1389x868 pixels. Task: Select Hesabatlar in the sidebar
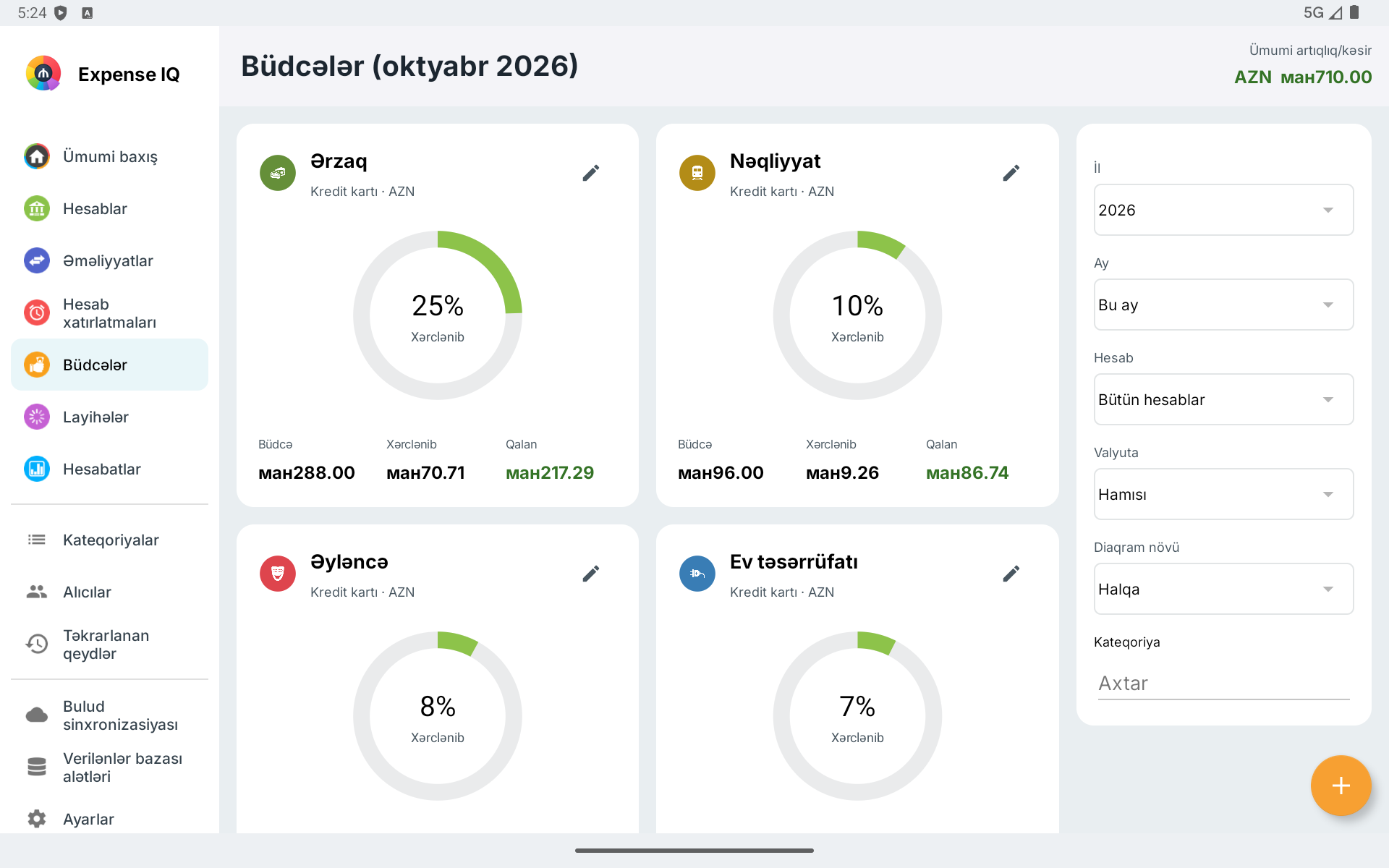[109, 469]
